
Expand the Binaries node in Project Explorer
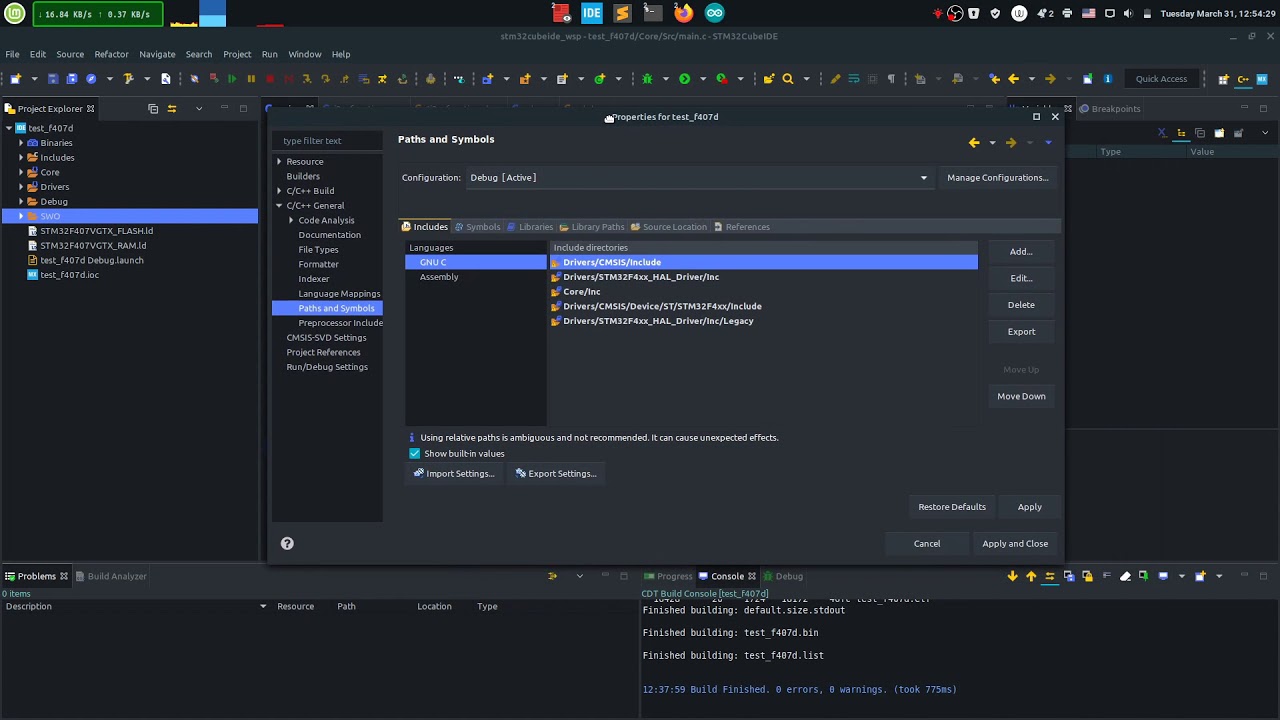pos(21,143)
